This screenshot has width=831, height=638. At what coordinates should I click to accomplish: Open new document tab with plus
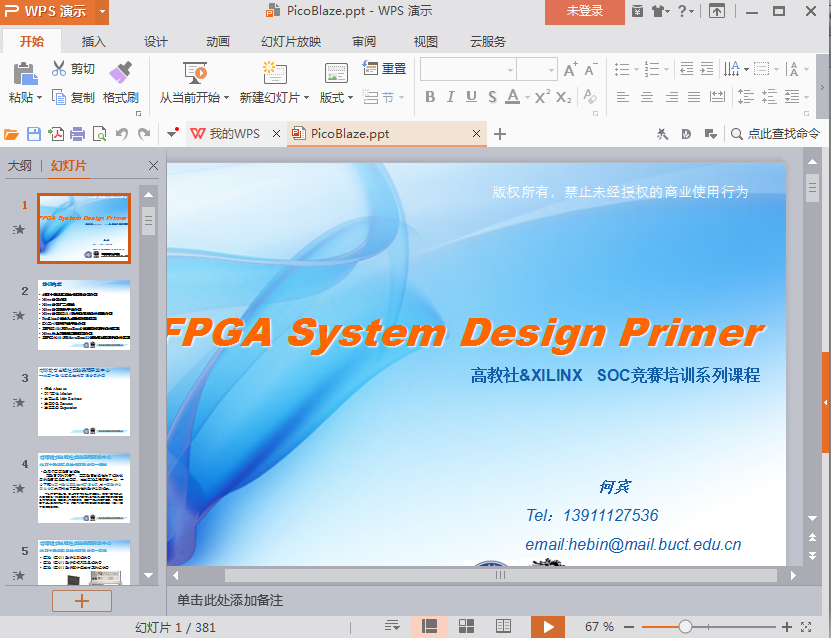tap(499, 134)
